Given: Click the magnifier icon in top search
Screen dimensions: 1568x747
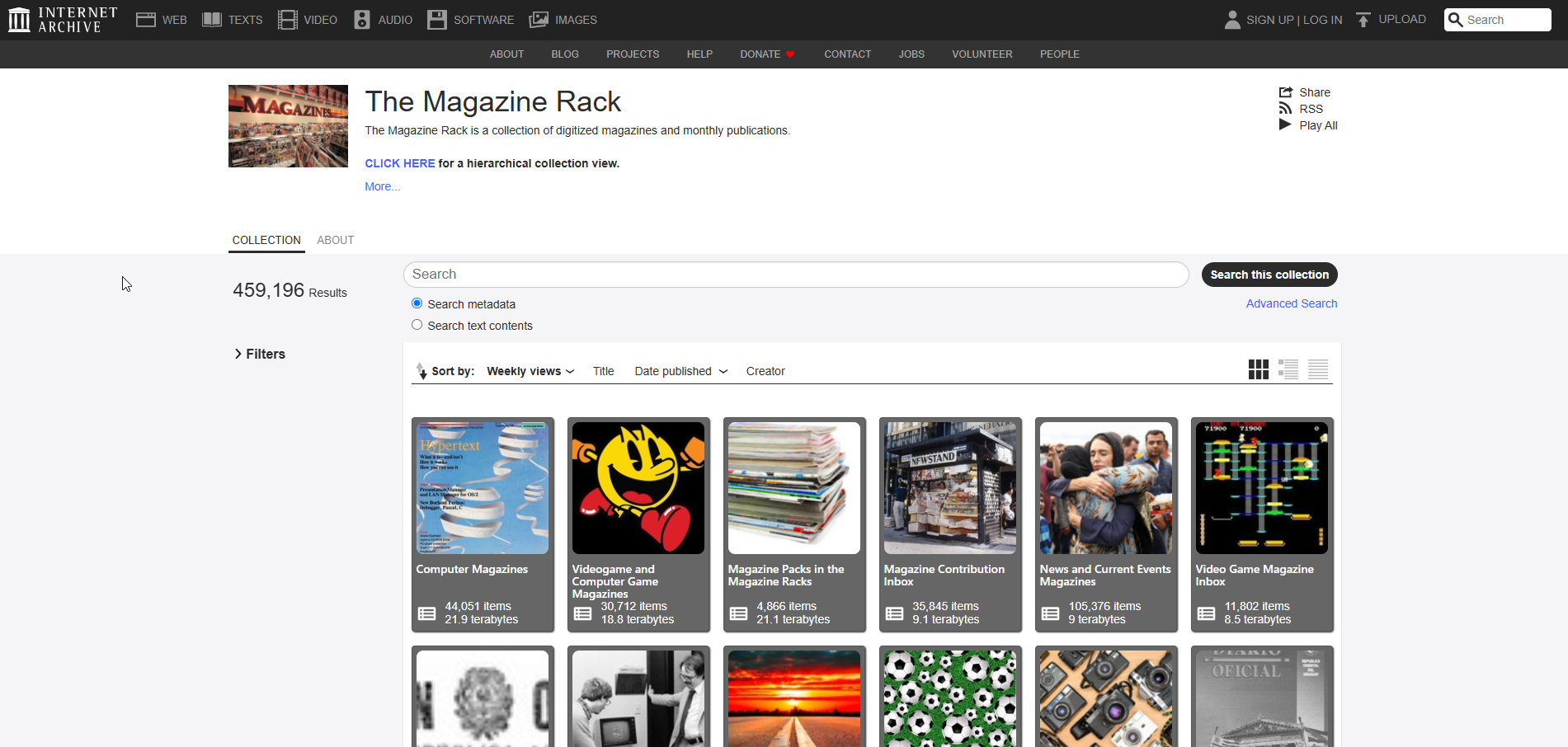Looking at the screenshot, I should (x=1456, y=20).
